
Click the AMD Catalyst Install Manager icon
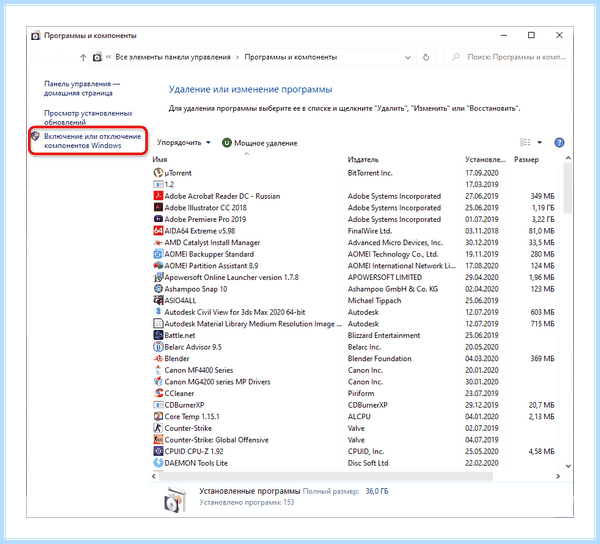(158, 242)
